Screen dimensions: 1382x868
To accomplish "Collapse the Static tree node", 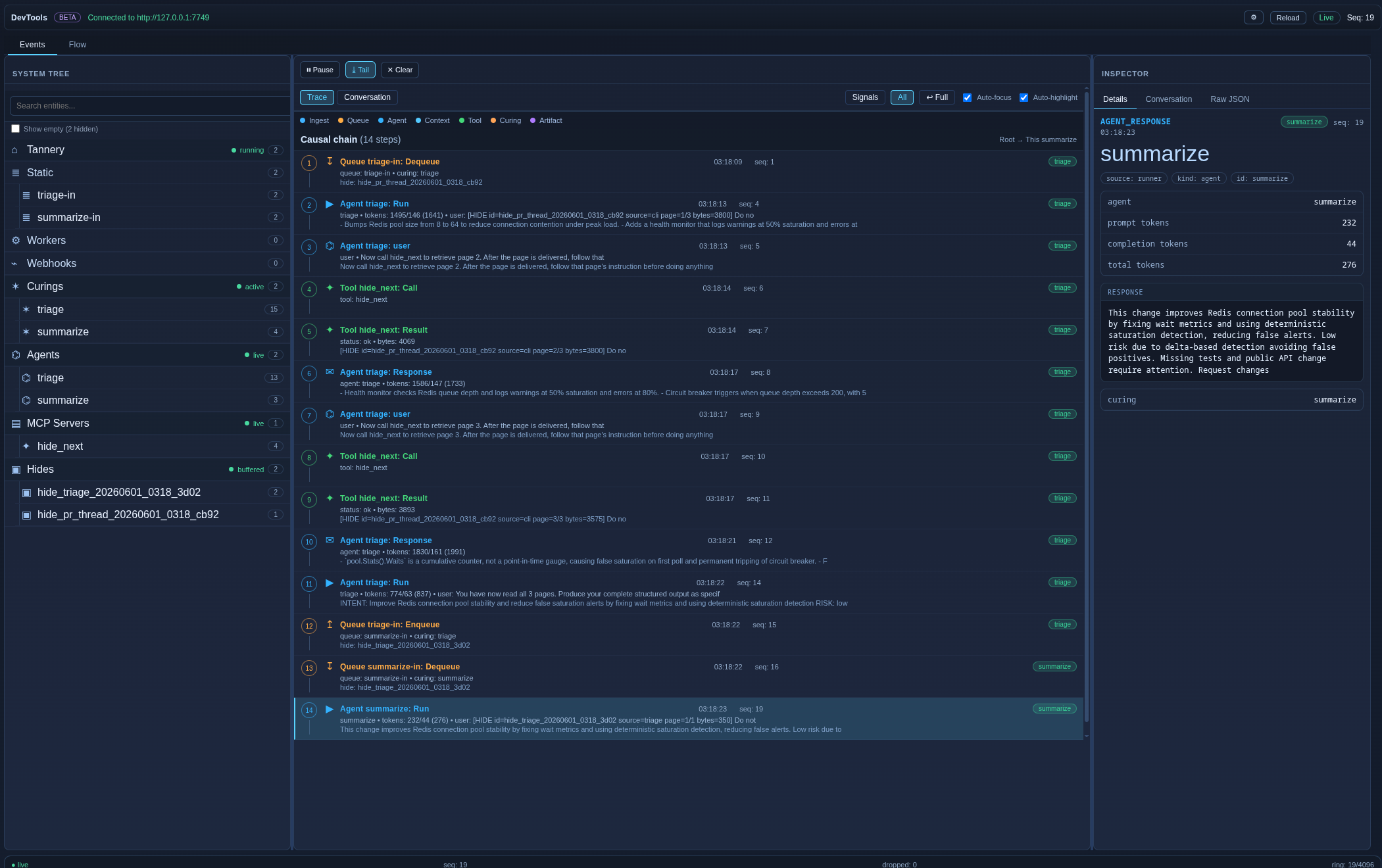I will click(147, 173).
